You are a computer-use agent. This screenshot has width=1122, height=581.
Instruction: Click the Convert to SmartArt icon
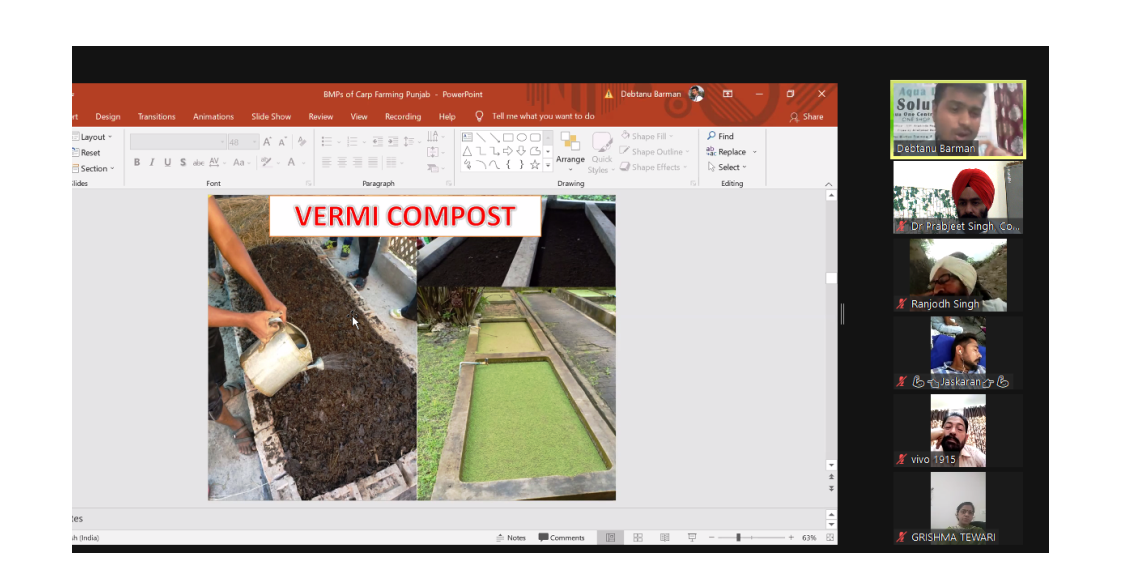point(433,167)
